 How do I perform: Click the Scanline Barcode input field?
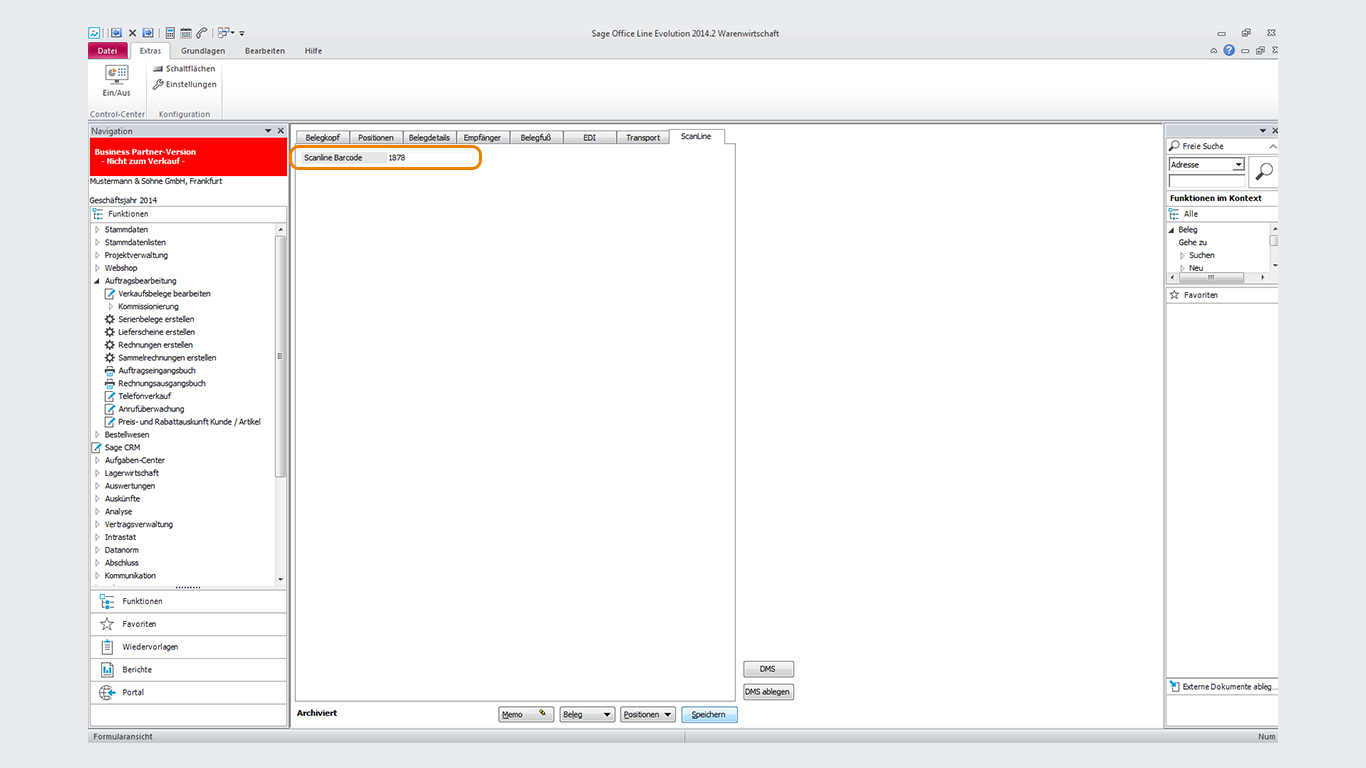431,158
